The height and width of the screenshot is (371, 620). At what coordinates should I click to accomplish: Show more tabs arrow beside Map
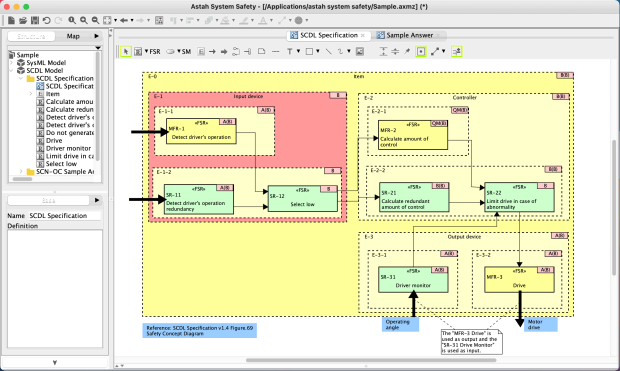coord(96,36)
